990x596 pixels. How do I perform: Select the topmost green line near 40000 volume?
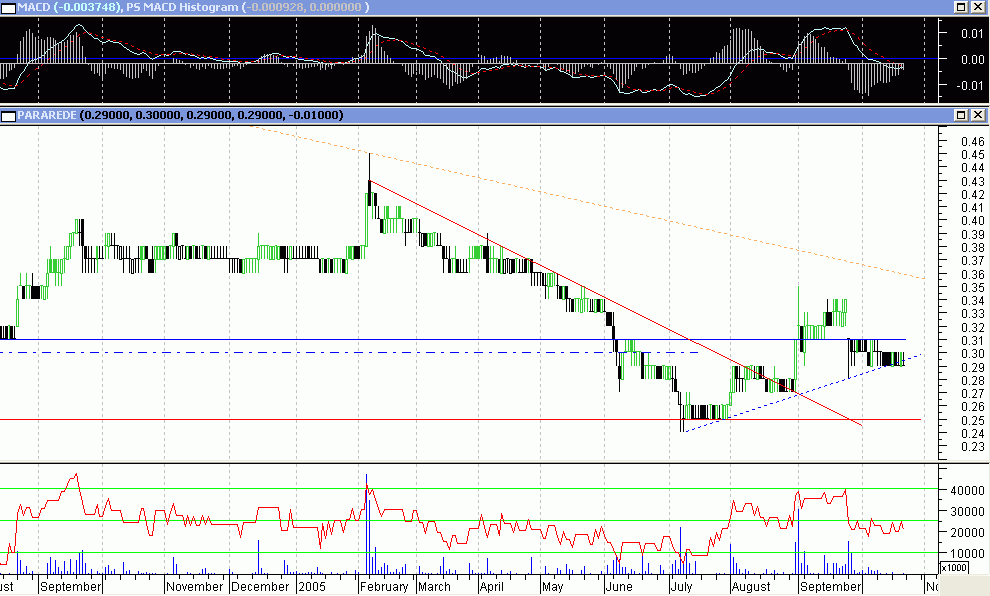(x=469, y=489)
